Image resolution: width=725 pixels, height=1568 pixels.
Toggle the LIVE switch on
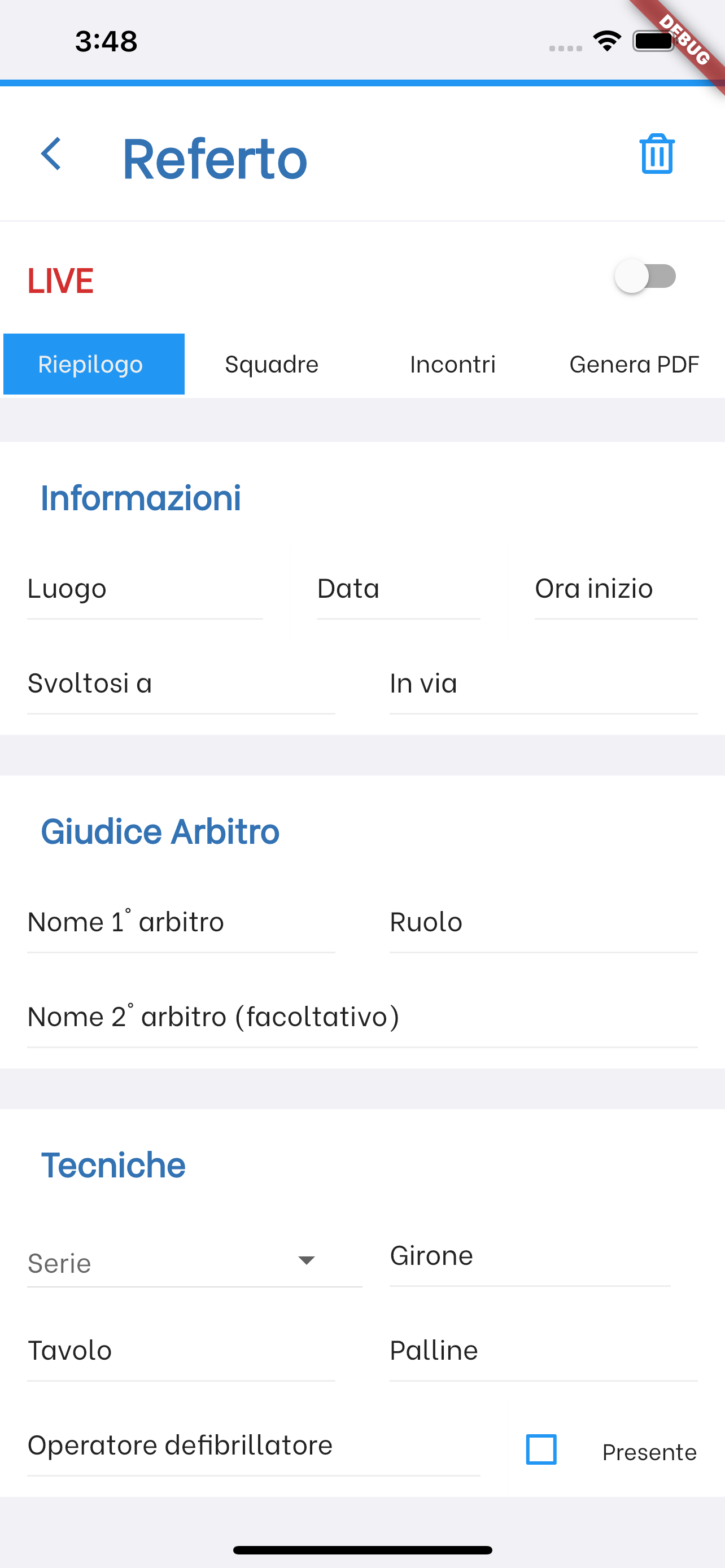645,277
